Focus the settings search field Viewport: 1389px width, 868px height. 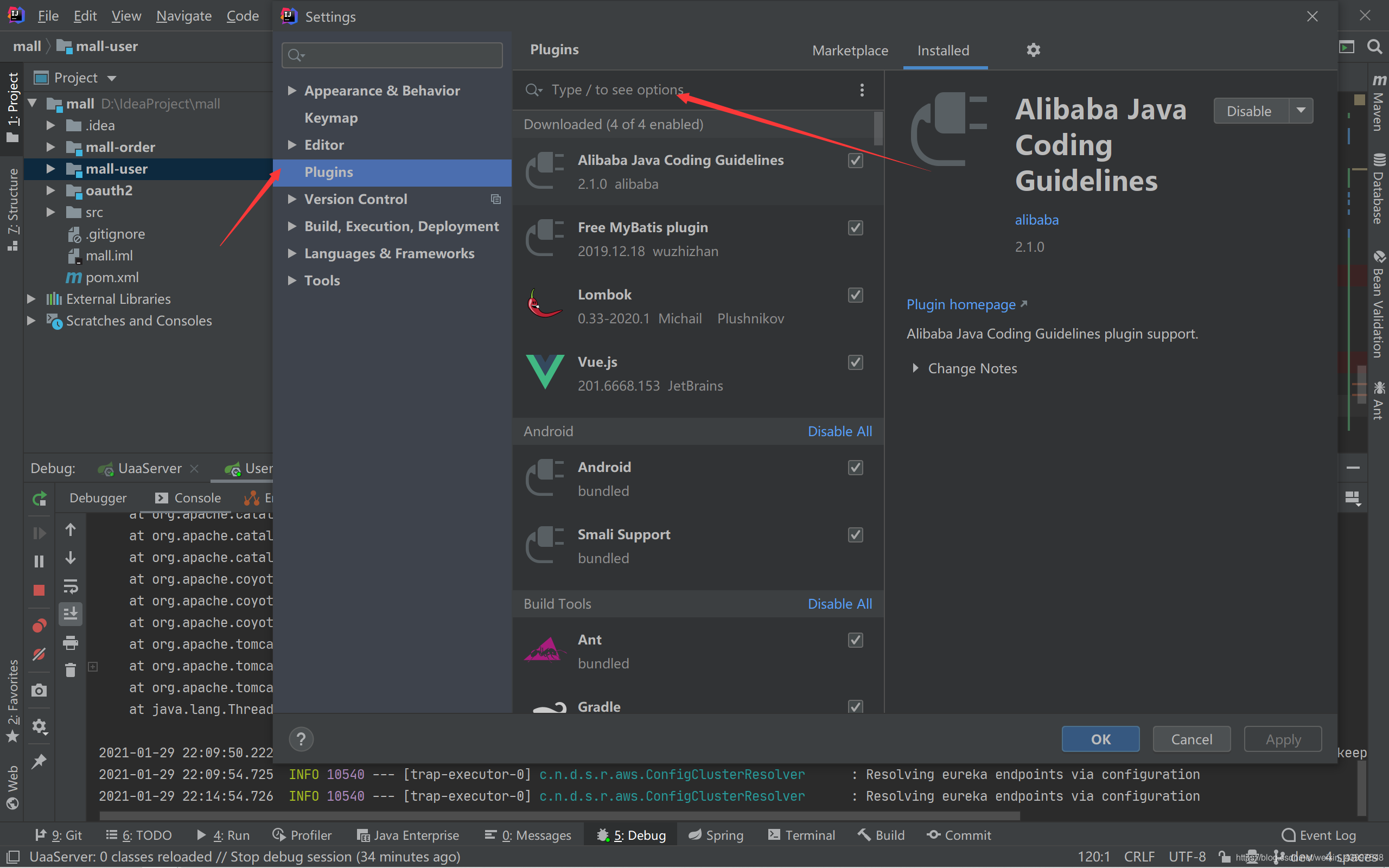392,55
